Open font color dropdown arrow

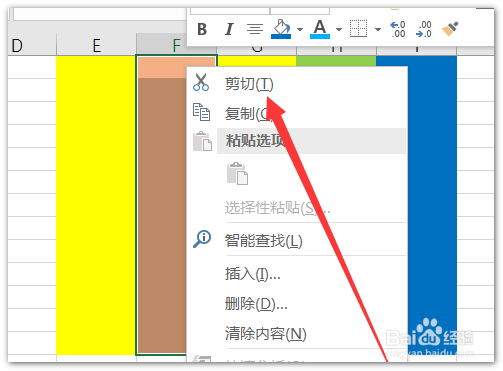click(339, 29)
